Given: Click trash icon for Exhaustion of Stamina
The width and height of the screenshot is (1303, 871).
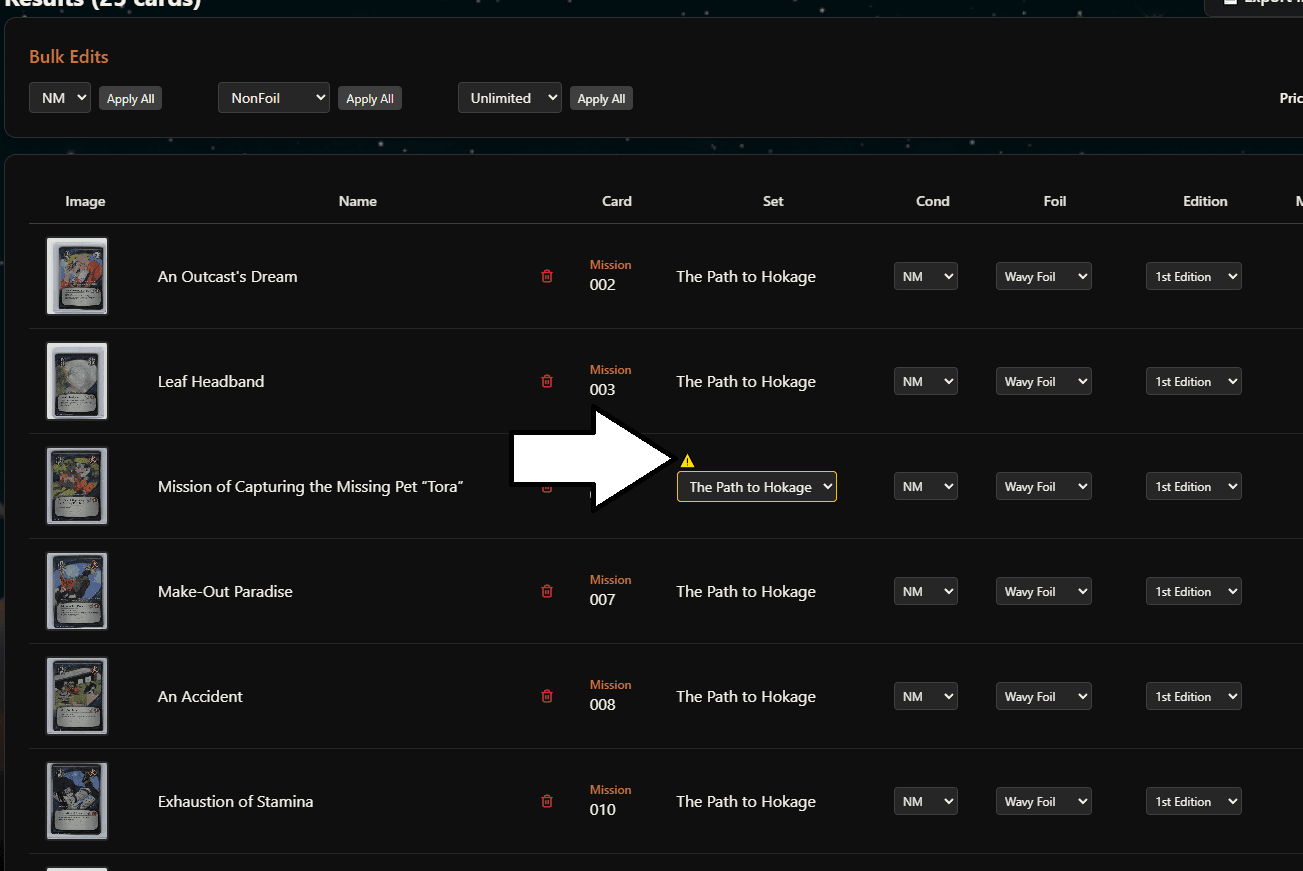Looking at the screenshot, I should (547, 801).
